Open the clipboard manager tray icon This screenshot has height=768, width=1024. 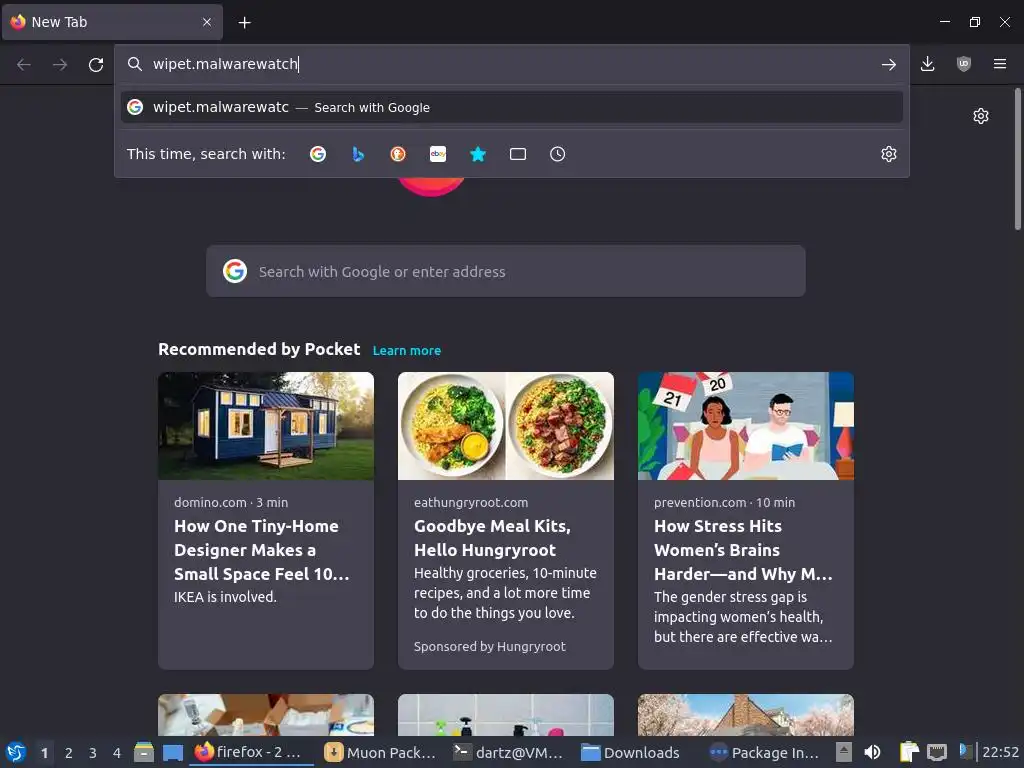(x=909, y=752)
